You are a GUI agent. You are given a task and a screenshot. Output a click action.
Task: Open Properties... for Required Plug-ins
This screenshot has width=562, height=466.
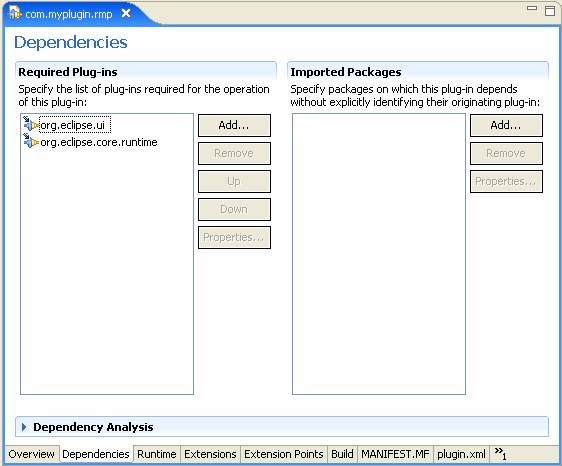pos(234,237)
